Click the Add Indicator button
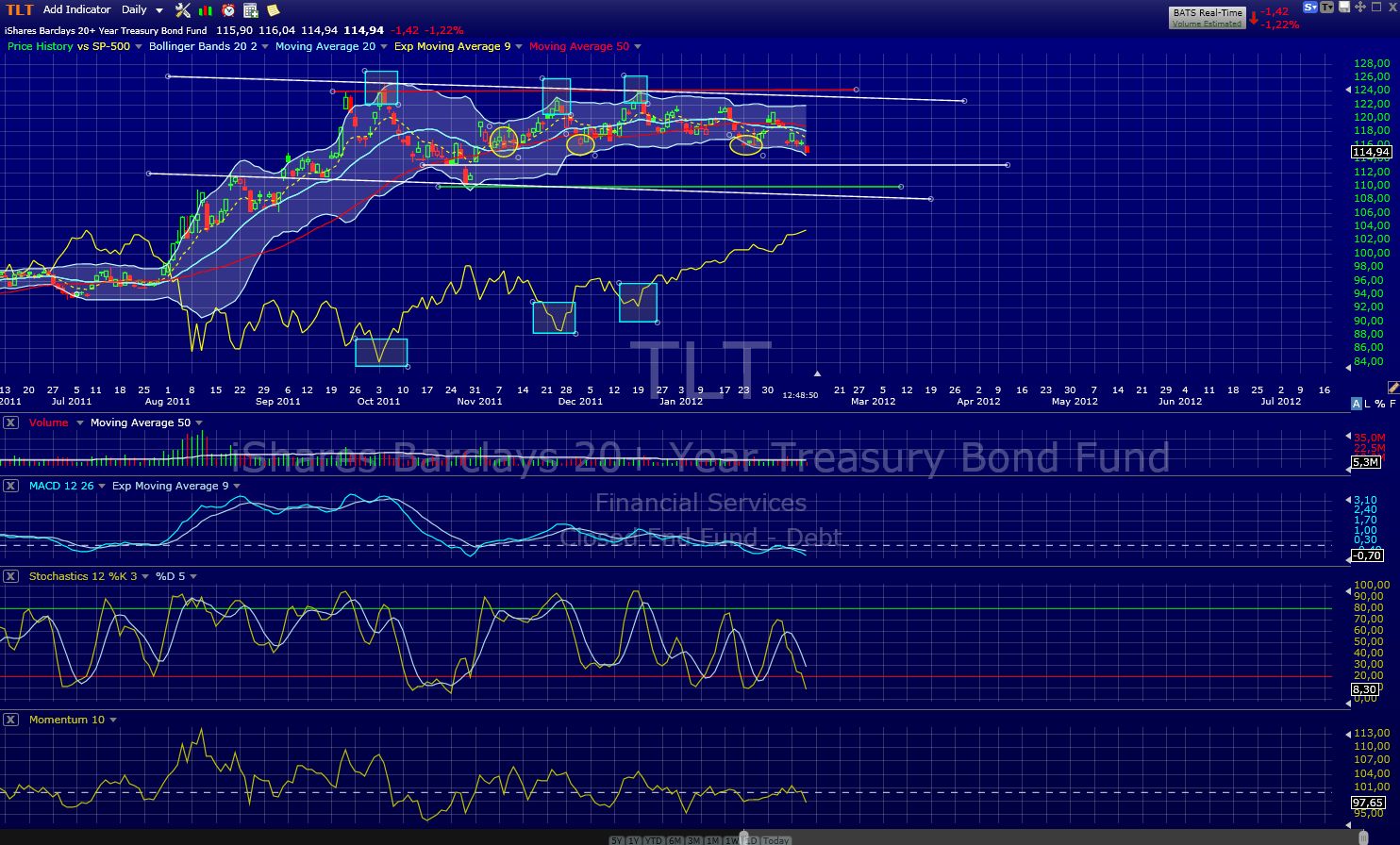 (77, 9)
